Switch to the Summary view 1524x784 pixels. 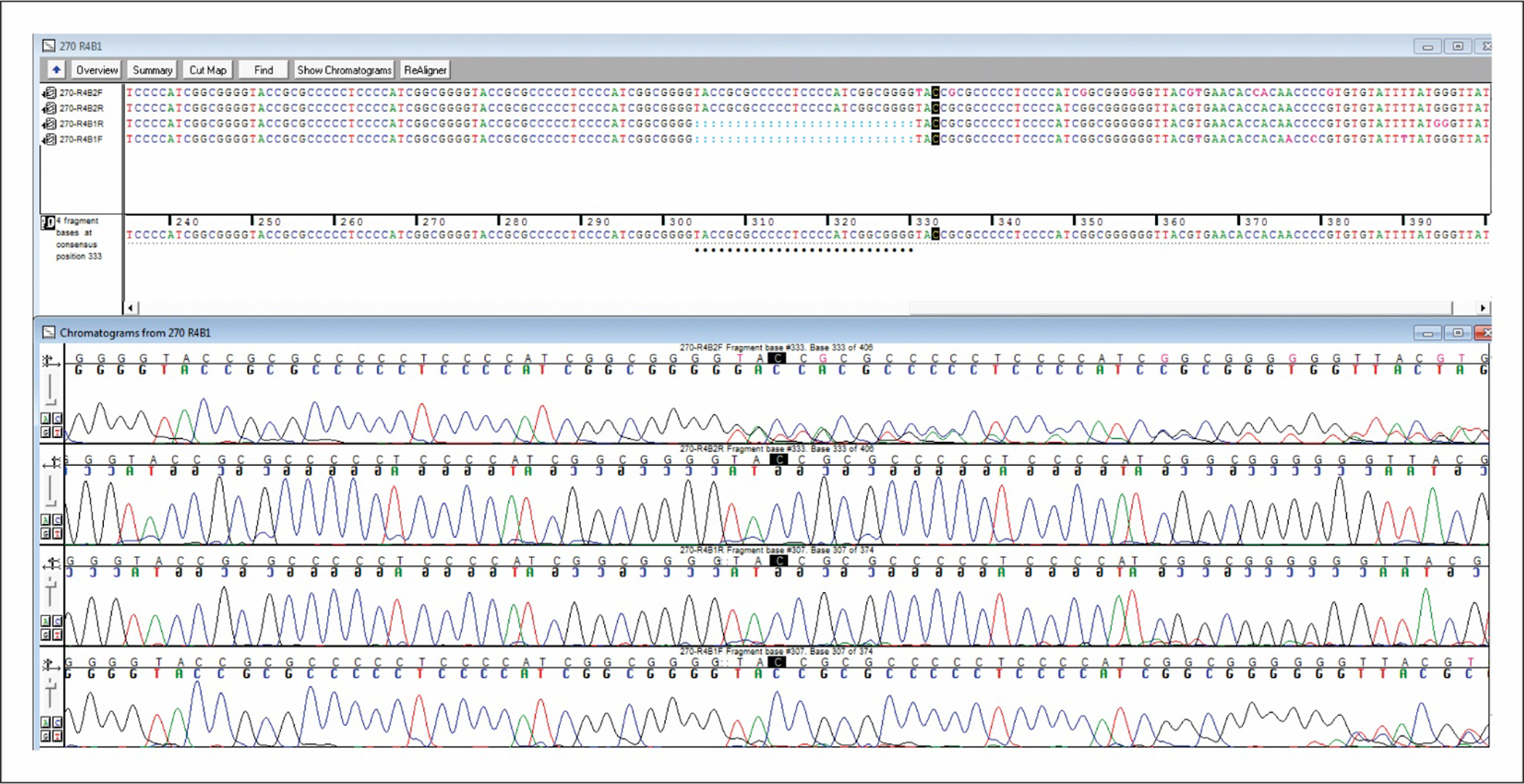point(152,70)
